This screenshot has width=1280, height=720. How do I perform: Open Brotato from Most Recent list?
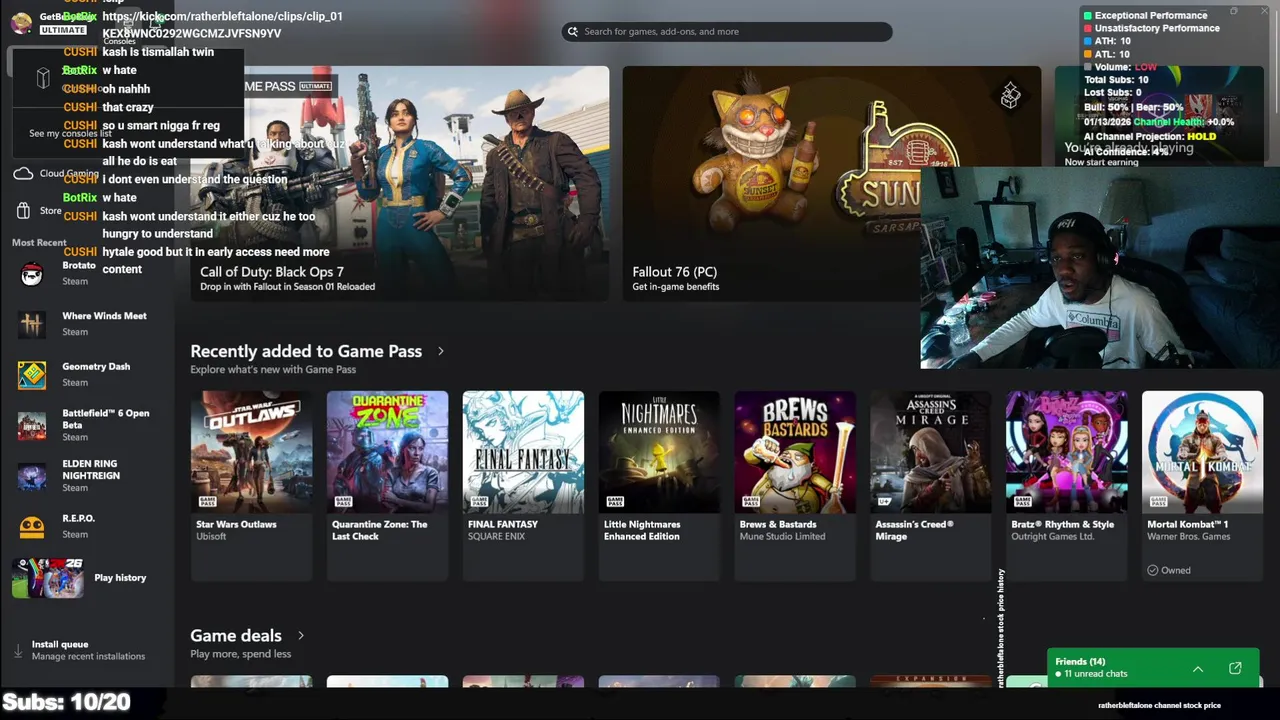click(88, 273)
